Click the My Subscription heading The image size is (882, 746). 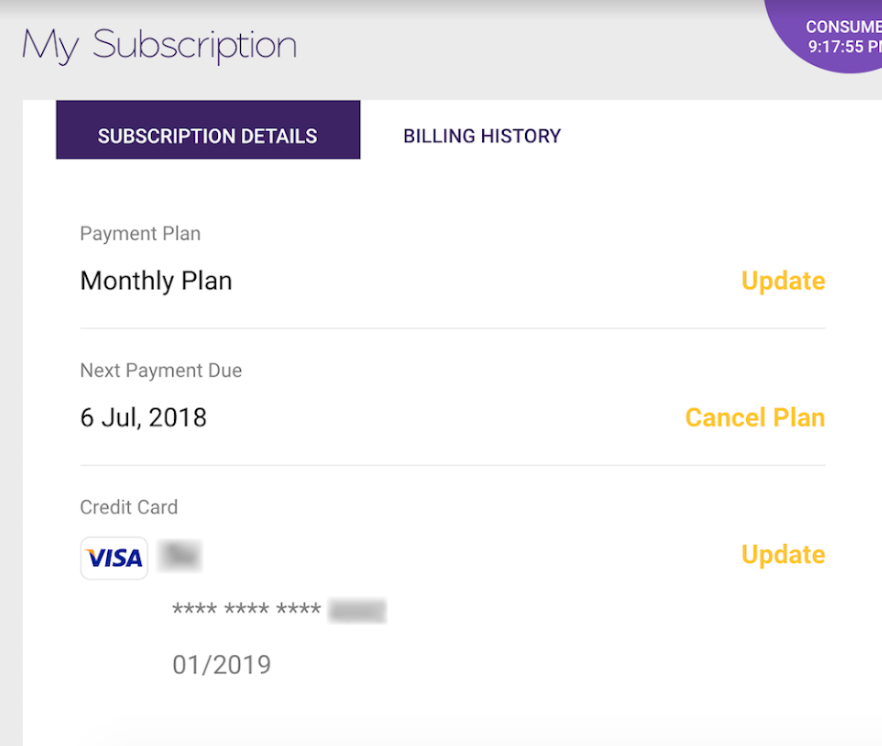[158, 44]
